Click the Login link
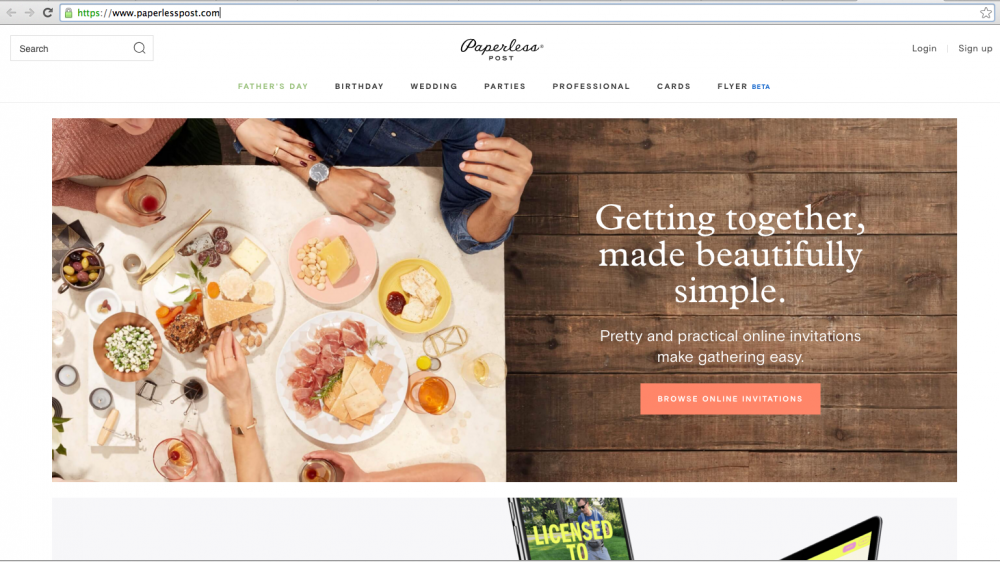The height and width of the screenshot is (562, 1000). 924,48
